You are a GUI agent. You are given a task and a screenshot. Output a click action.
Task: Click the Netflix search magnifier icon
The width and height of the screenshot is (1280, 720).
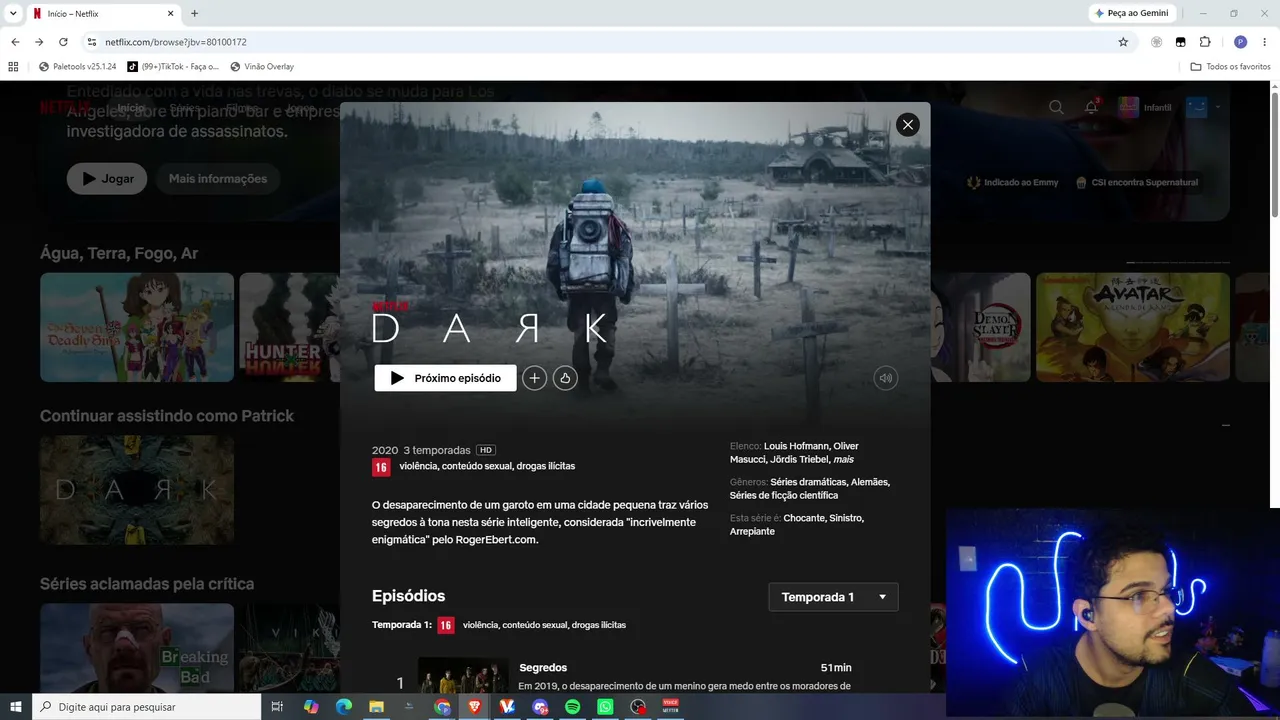coord(1056,107)
